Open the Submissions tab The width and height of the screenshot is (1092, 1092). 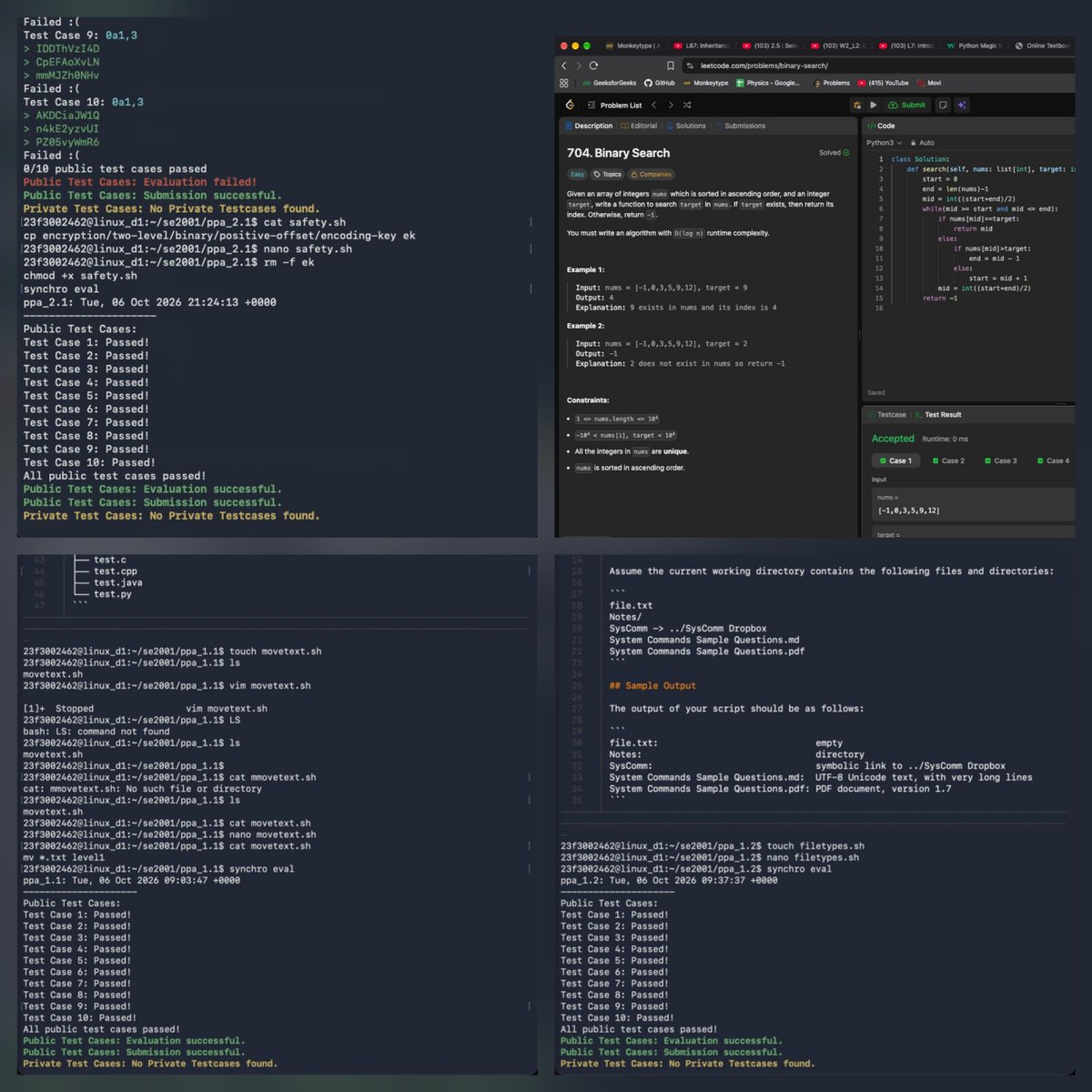click(x=740, y=126)
